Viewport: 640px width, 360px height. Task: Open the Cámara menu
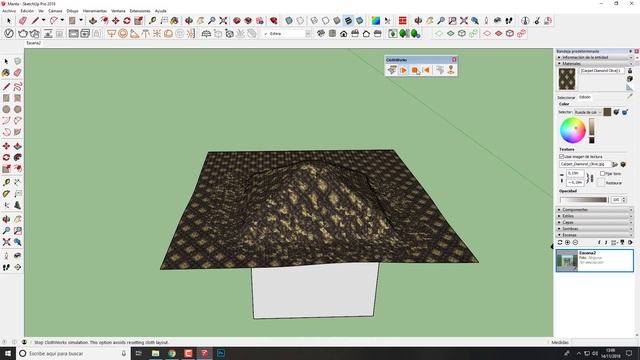coord(55,11)
